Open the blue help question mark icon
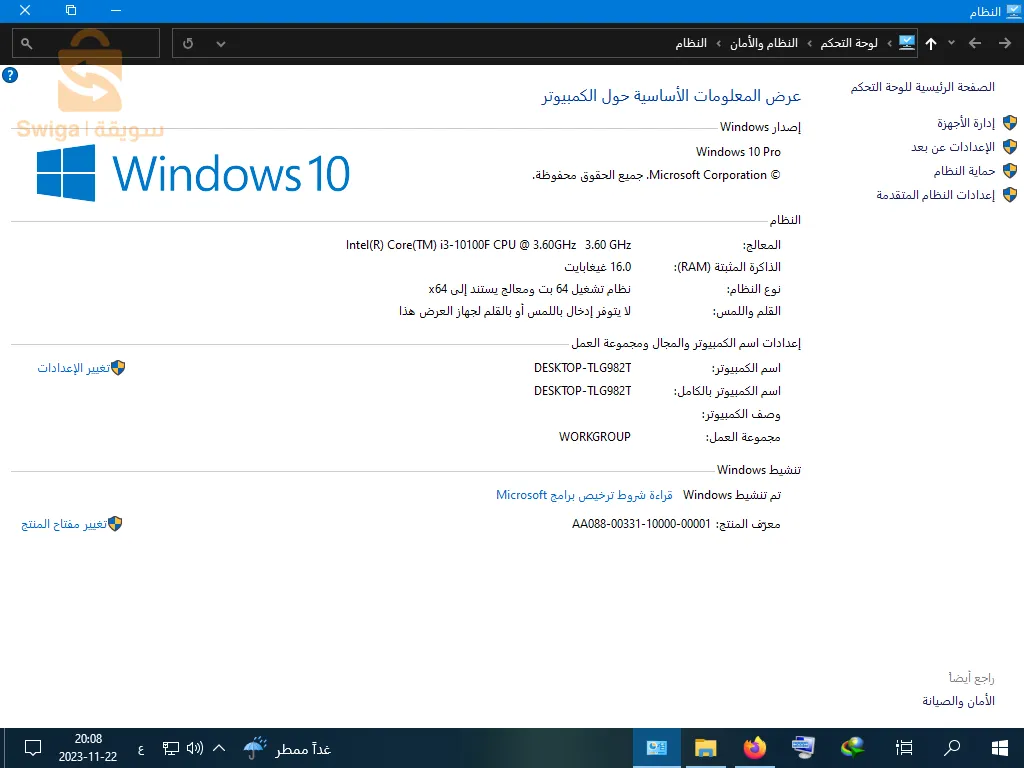 10,75
